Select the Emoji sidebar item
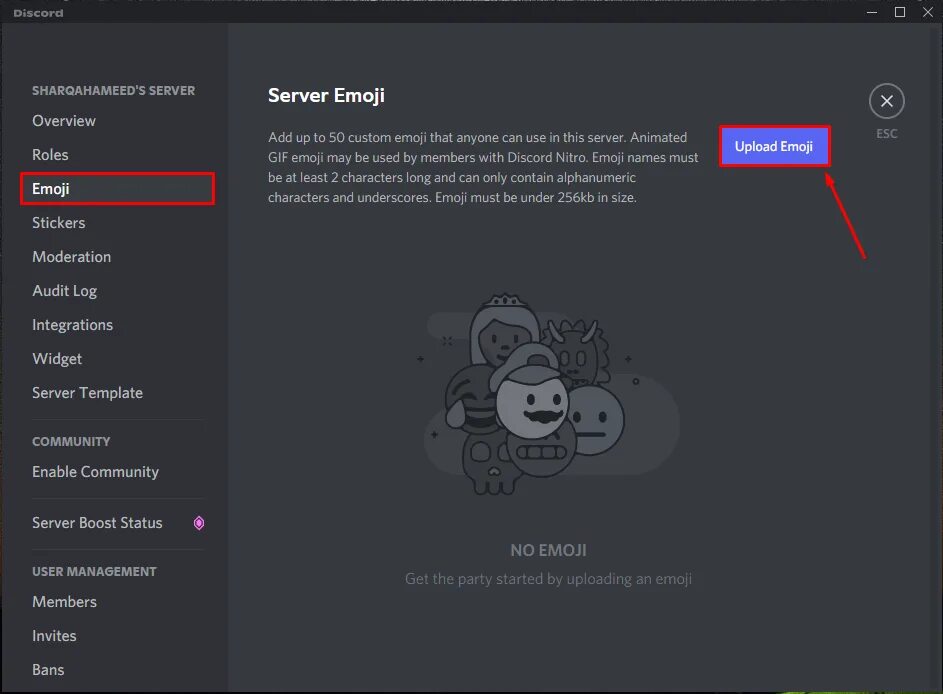The image size is (943, 694). click(x=117, y=189)
